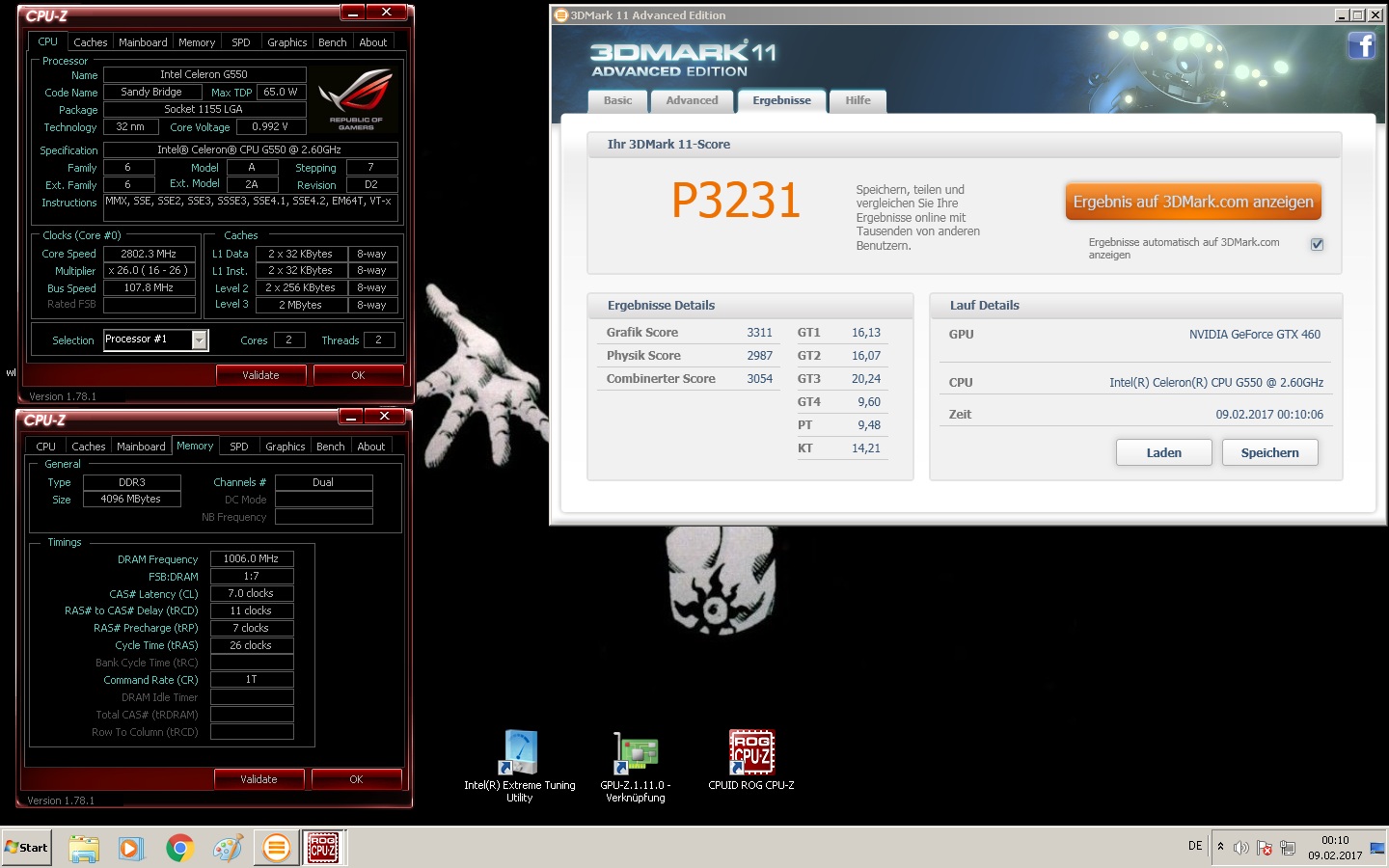Open Action Center flag in system tray

pyautogui.click(x=1265, y=848)
